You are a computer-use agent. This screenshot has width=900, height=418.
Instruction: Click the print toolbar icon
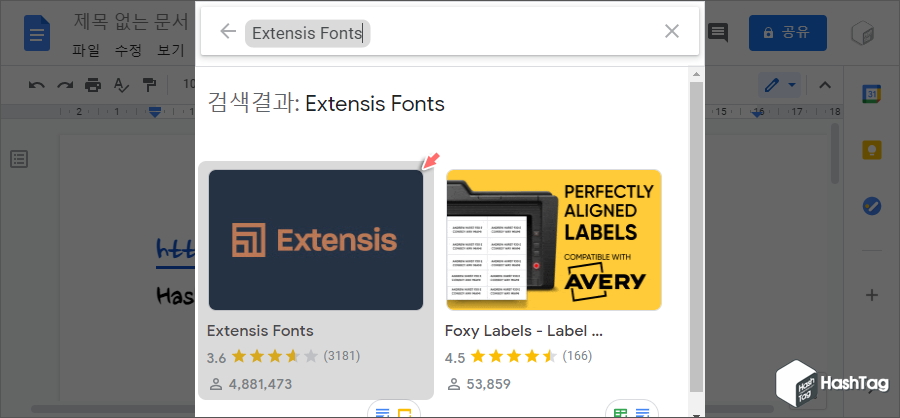[93, 86]
